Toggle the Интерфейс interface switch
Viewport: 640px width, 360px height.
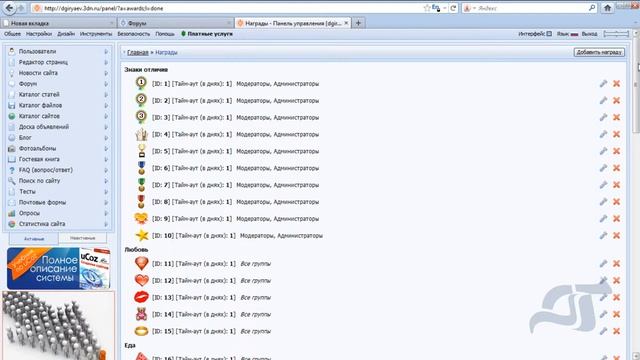(549, 34)
